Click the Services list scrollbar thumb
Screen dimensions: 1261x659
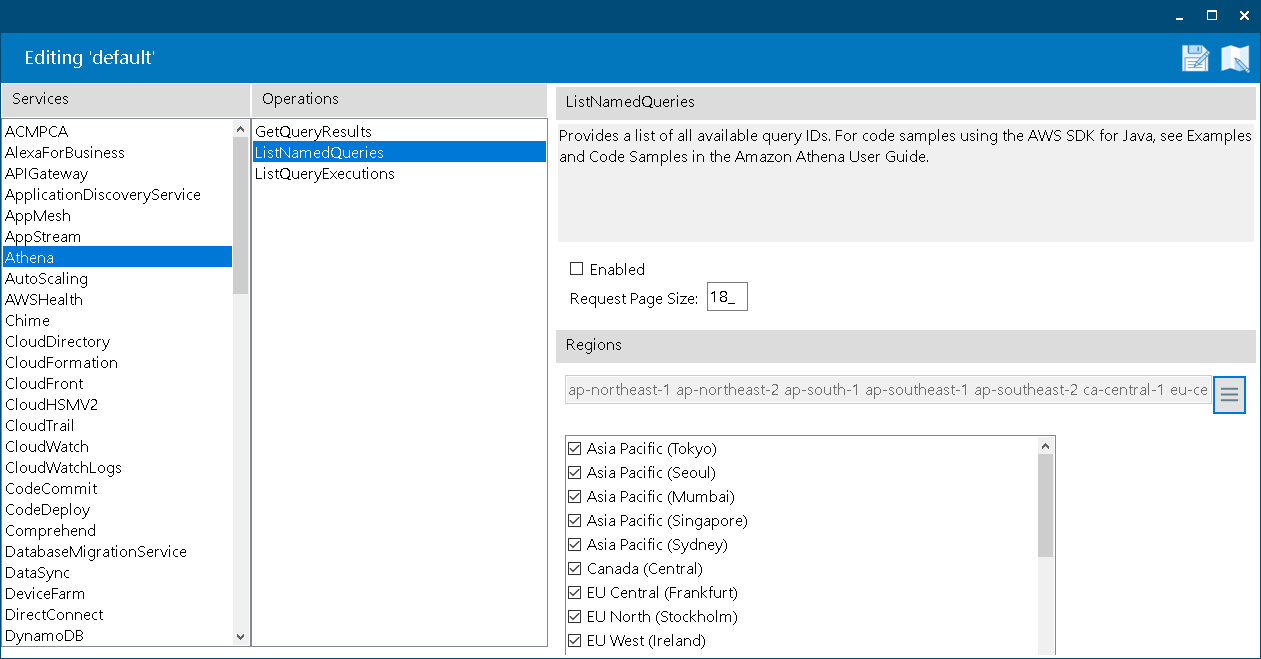click(x=240, y=215)
